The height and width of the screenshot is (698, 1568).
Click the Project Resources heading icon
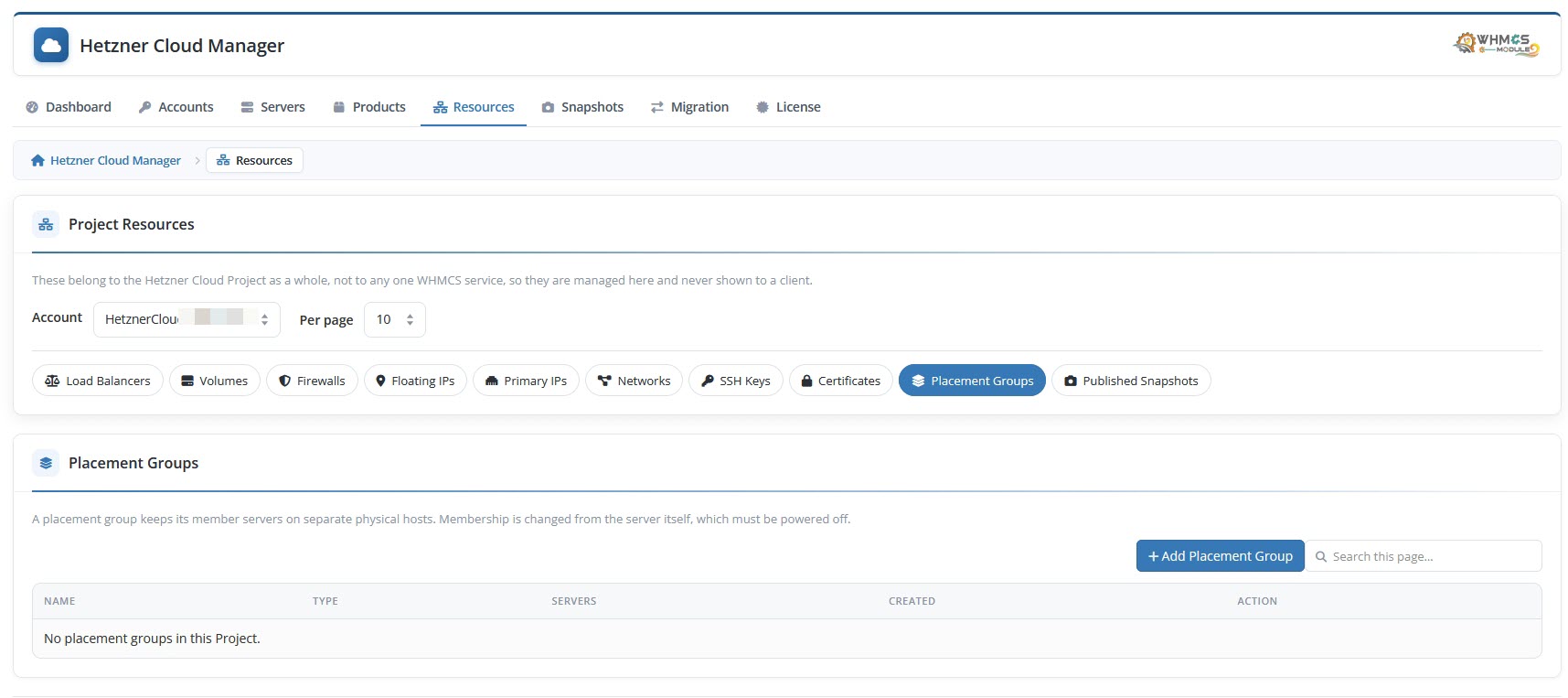(x=46, y=224)
